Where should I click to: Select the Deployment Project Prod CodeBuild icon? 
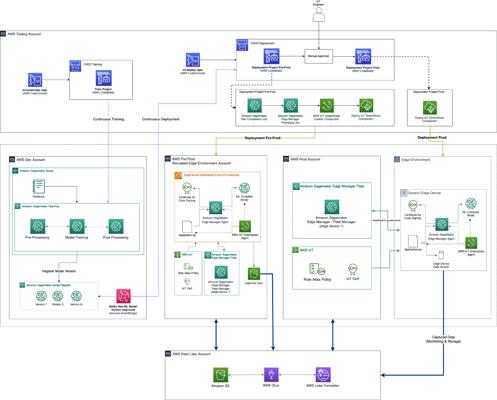(363, 56)
